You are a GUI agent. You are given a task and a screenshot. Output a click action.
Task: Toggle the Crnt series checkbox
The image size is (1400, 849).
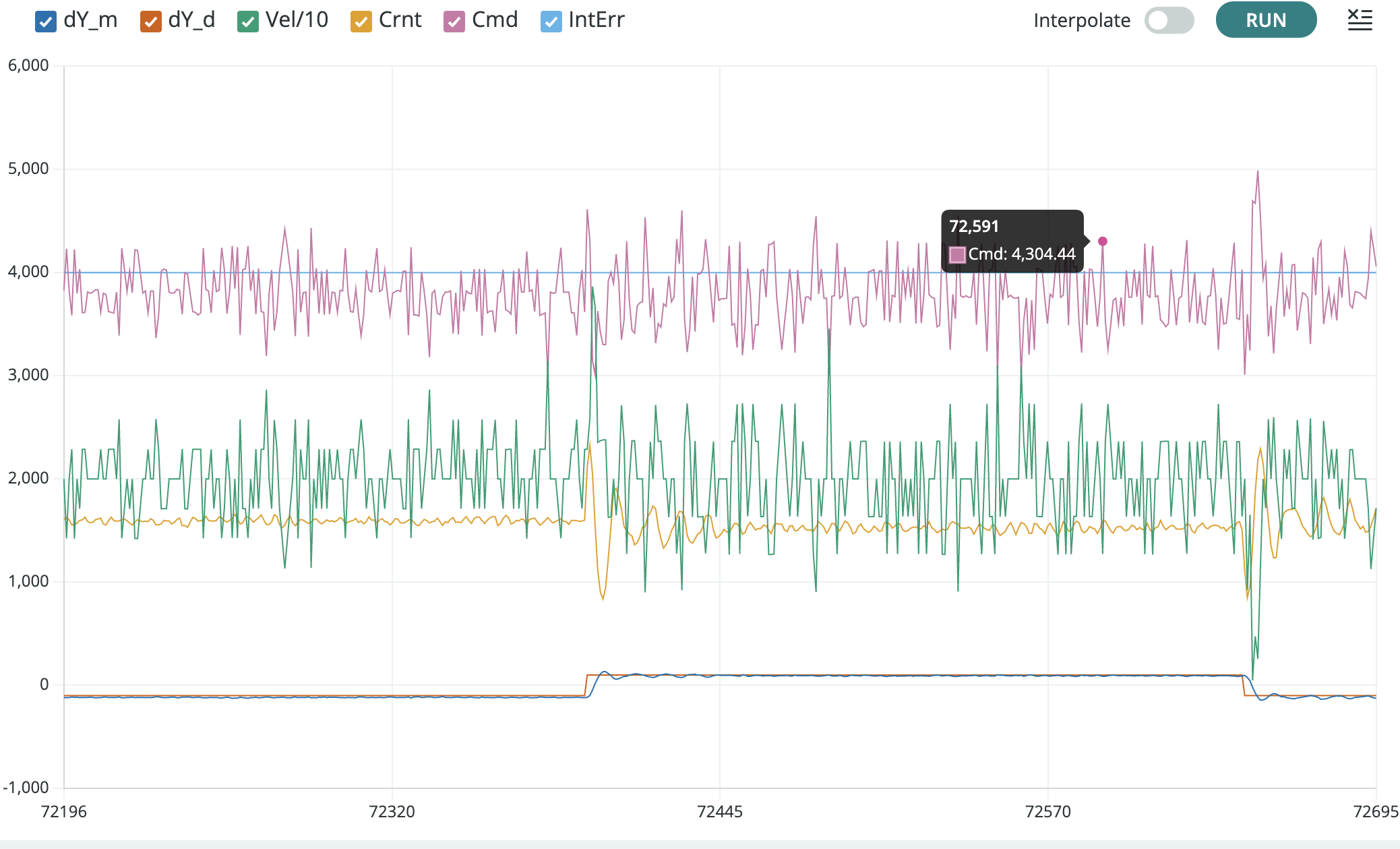click(361, 22)
